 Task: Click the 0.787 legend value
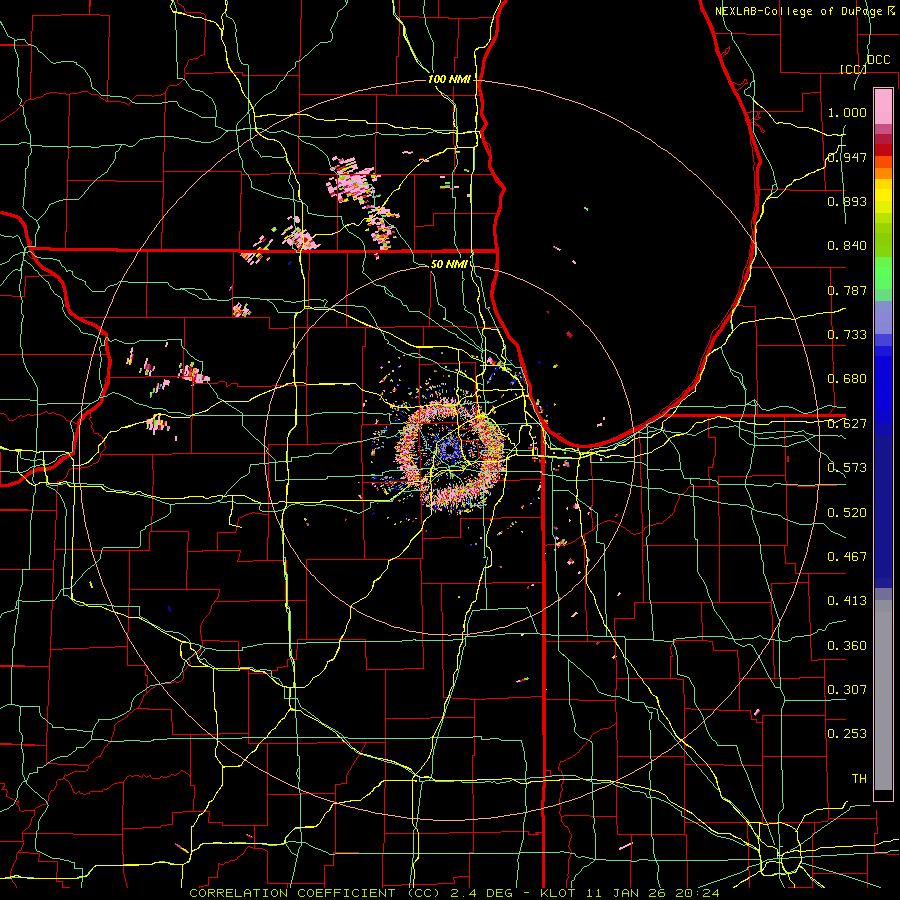(847, 290)
